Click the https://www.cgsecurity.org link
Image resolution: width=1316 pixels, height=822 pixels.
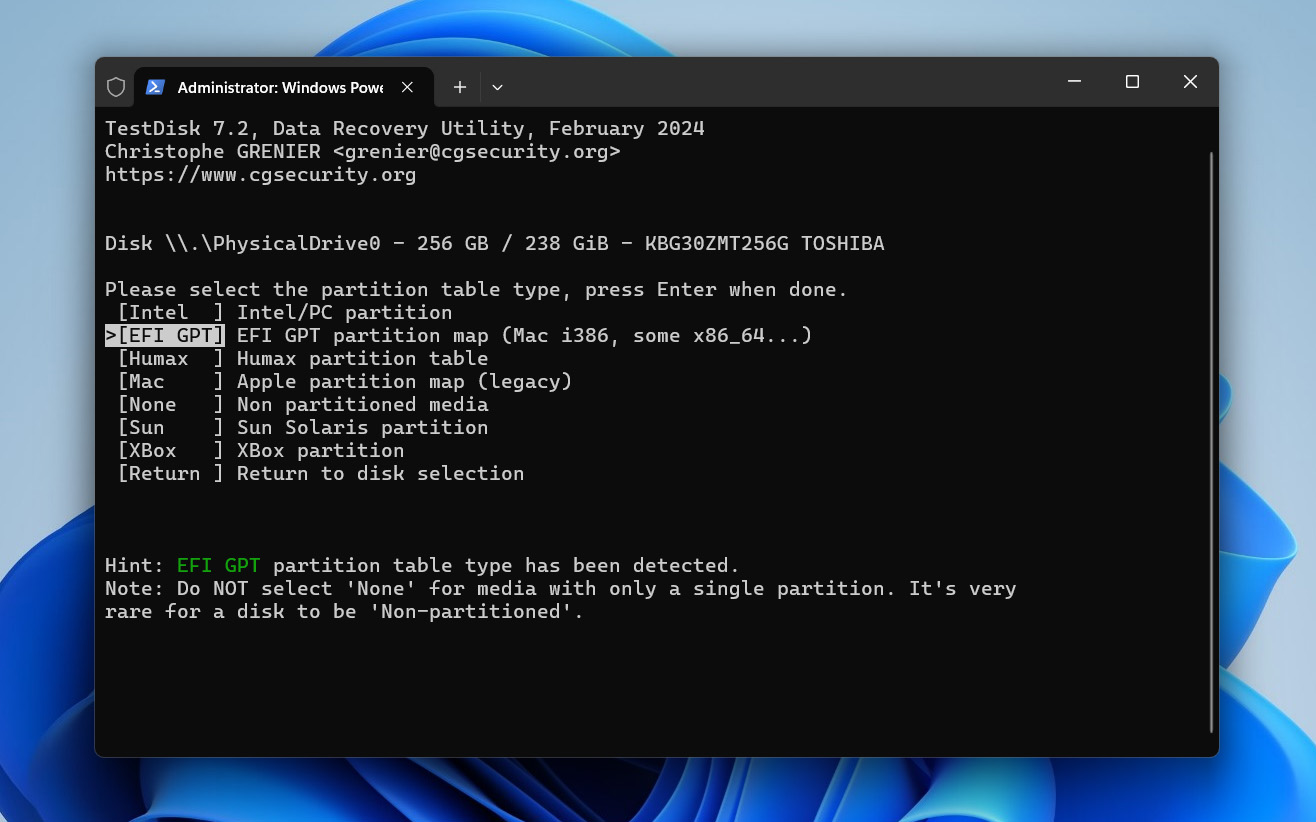(x=260, y=175)
